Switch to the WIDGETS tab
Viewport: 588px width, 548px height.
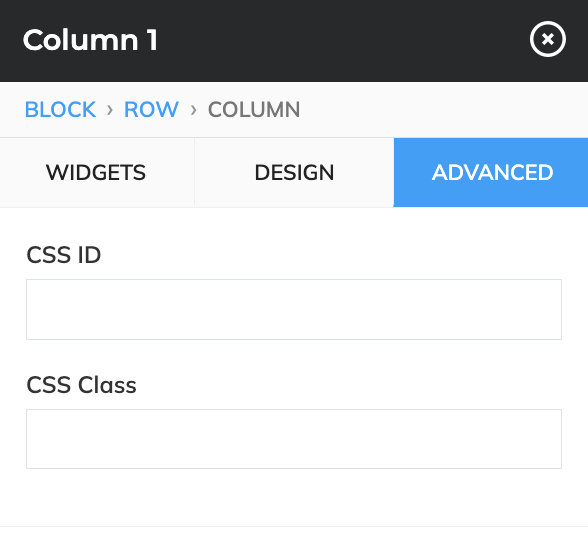(x=97, y=172)
